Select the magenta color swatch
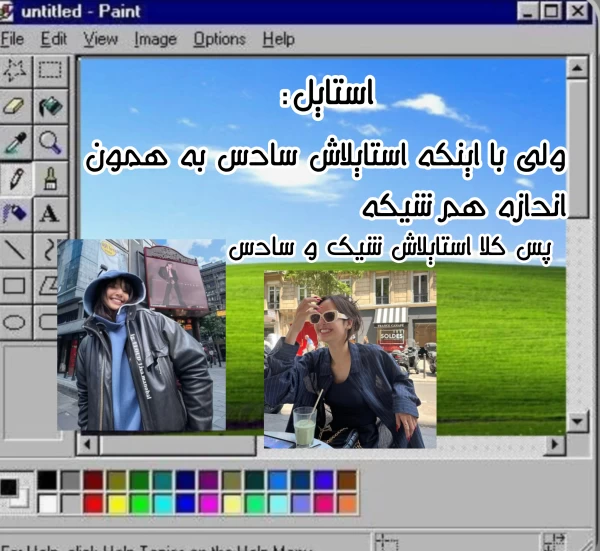The height and width of the screenshot is (551, 600). point(208,504)
